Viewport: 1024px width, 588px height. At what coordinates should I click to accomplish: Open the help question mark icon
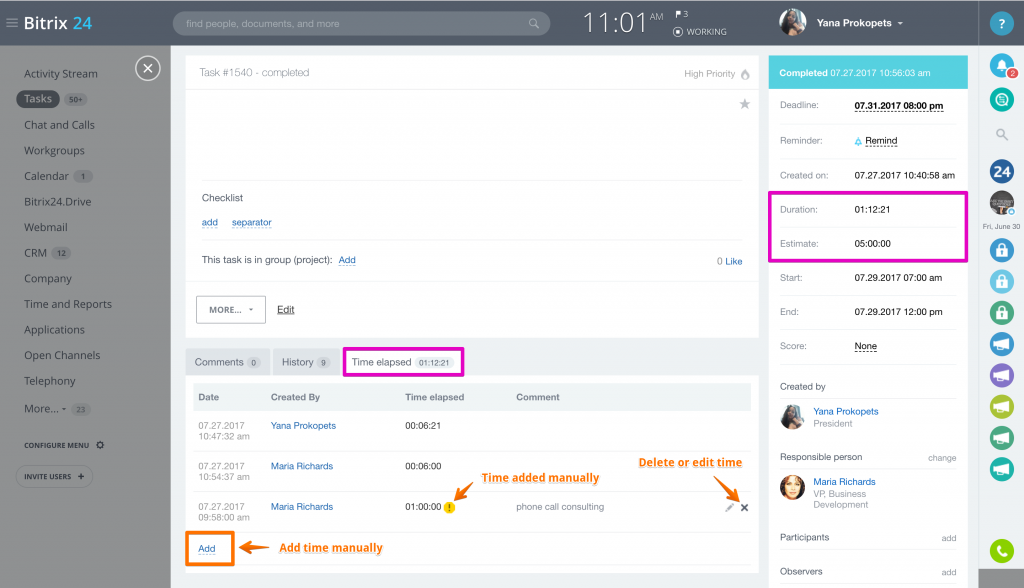click(1001, 24)
